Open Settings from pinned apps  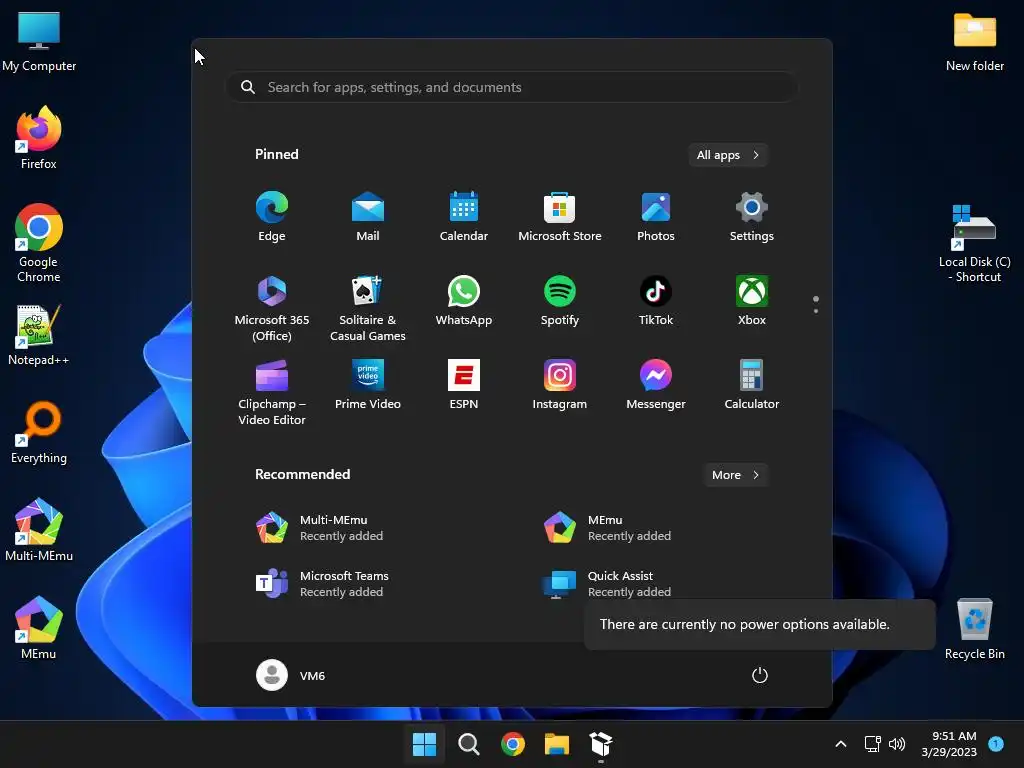pos(752,217)
